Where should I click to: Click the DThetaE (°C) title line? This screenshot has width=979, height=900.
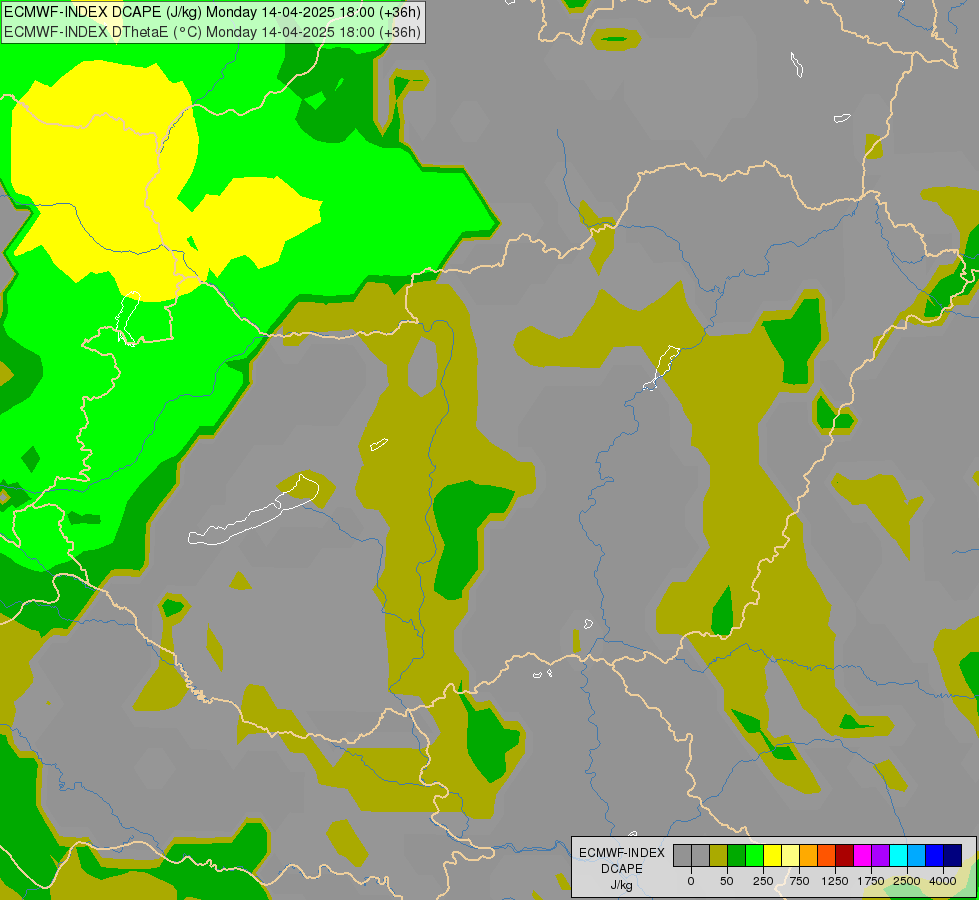click(212, 32)
